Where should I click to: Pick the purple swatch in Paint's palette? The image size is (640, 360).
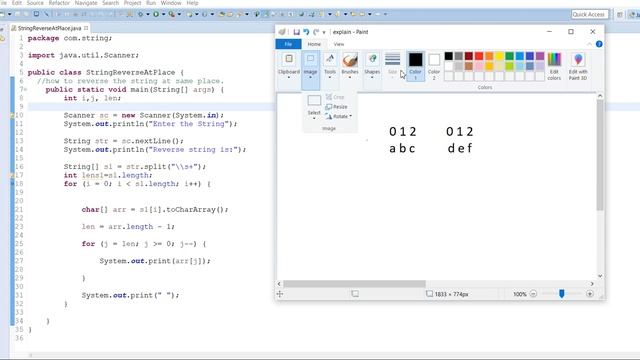[x=540, y=56]
